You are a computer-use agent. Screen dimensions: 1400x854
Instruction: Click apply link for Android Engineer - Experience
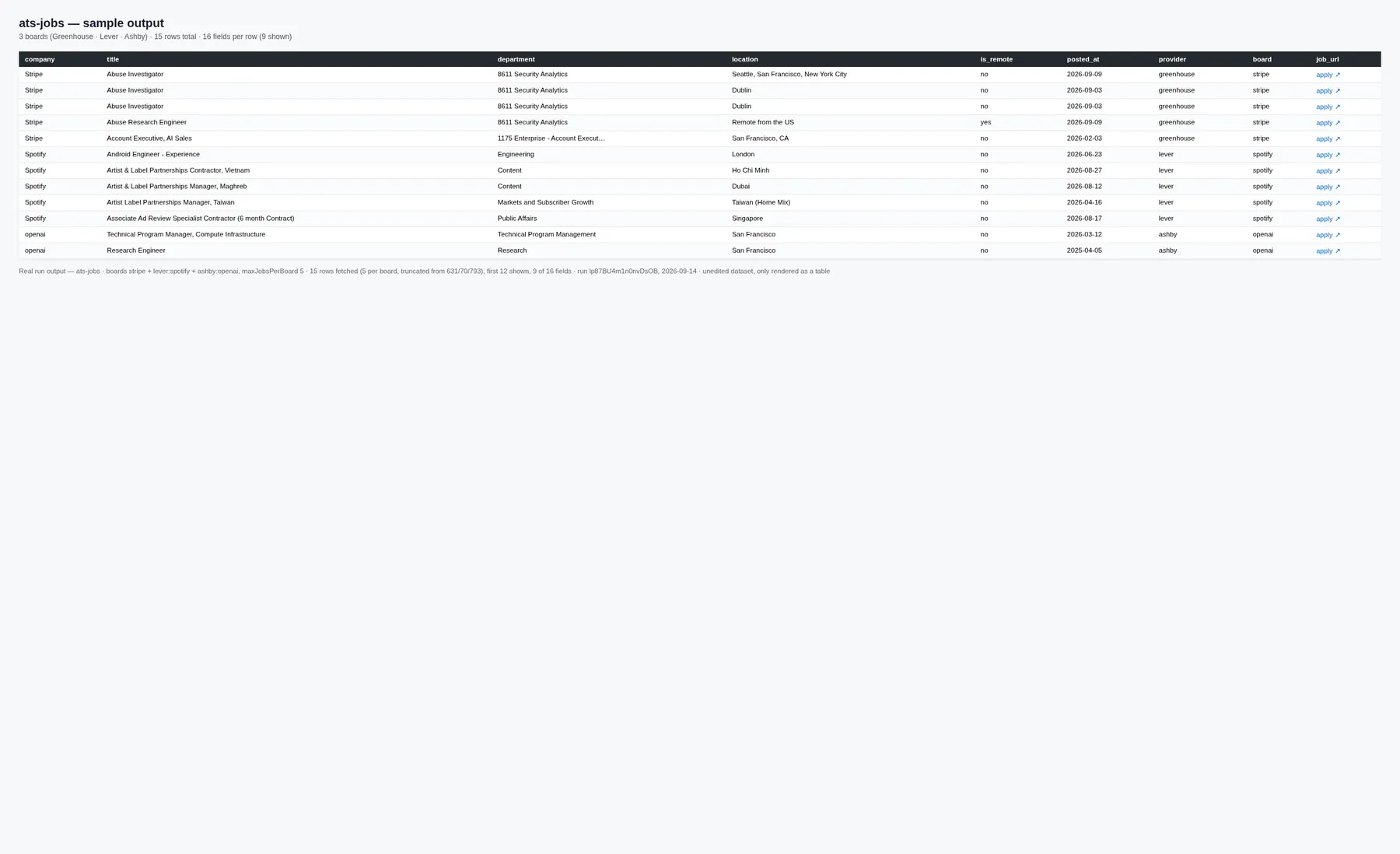1328,155
